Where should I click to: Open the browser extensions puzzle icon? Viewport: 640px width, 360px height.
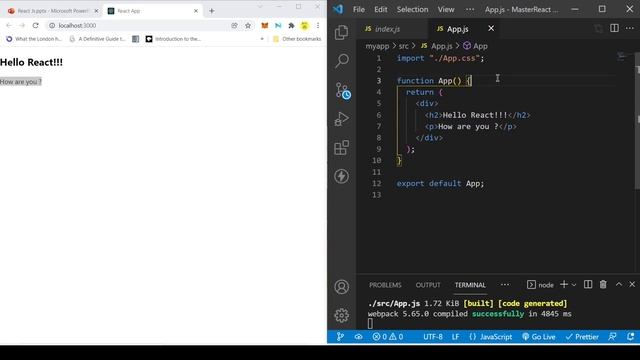pyautogui.click(x=291, y=26)
